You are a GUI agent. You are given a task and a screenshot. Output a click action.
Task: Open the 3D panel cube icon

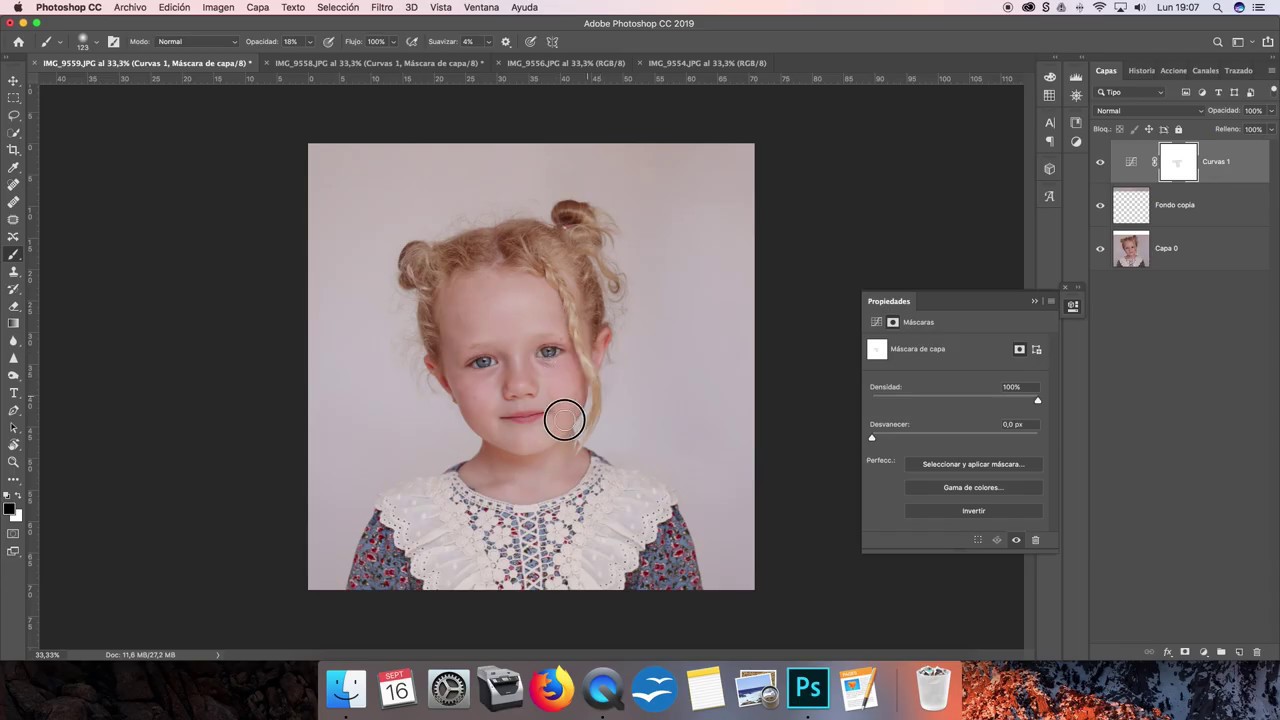[1049, 169]
